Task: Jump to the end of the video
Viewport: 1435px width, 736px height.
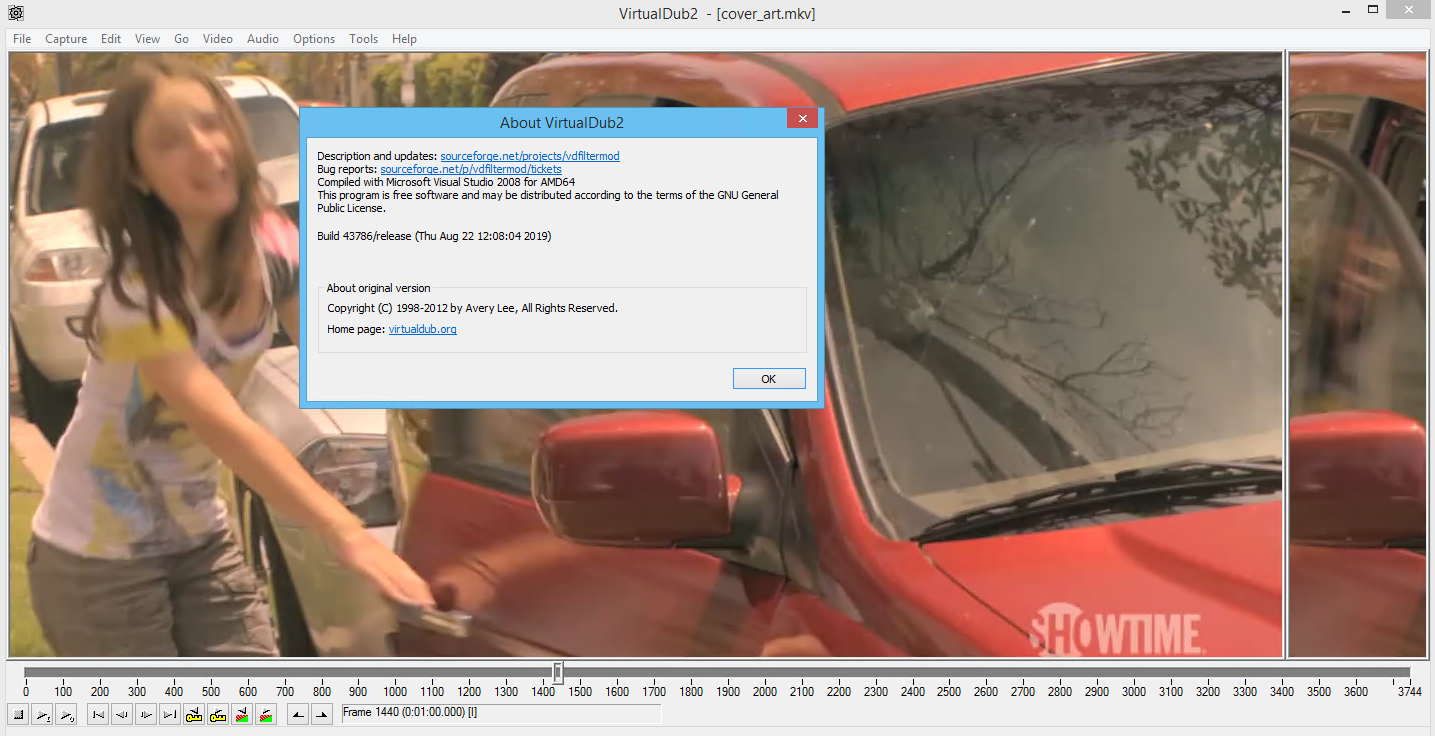Action: (170, 714)
